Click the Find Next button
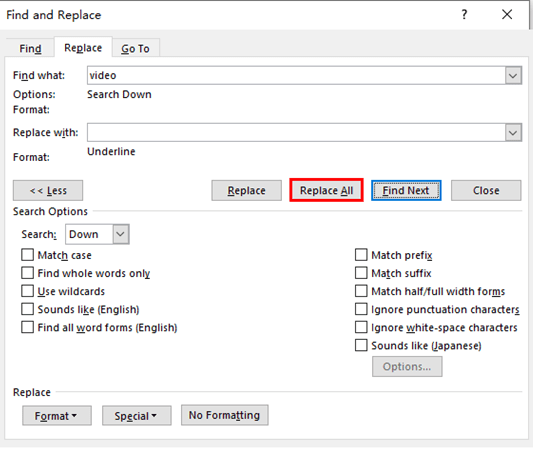Viewport: 533px width, 455px height. pyautogui.click(x=406, y=190)
